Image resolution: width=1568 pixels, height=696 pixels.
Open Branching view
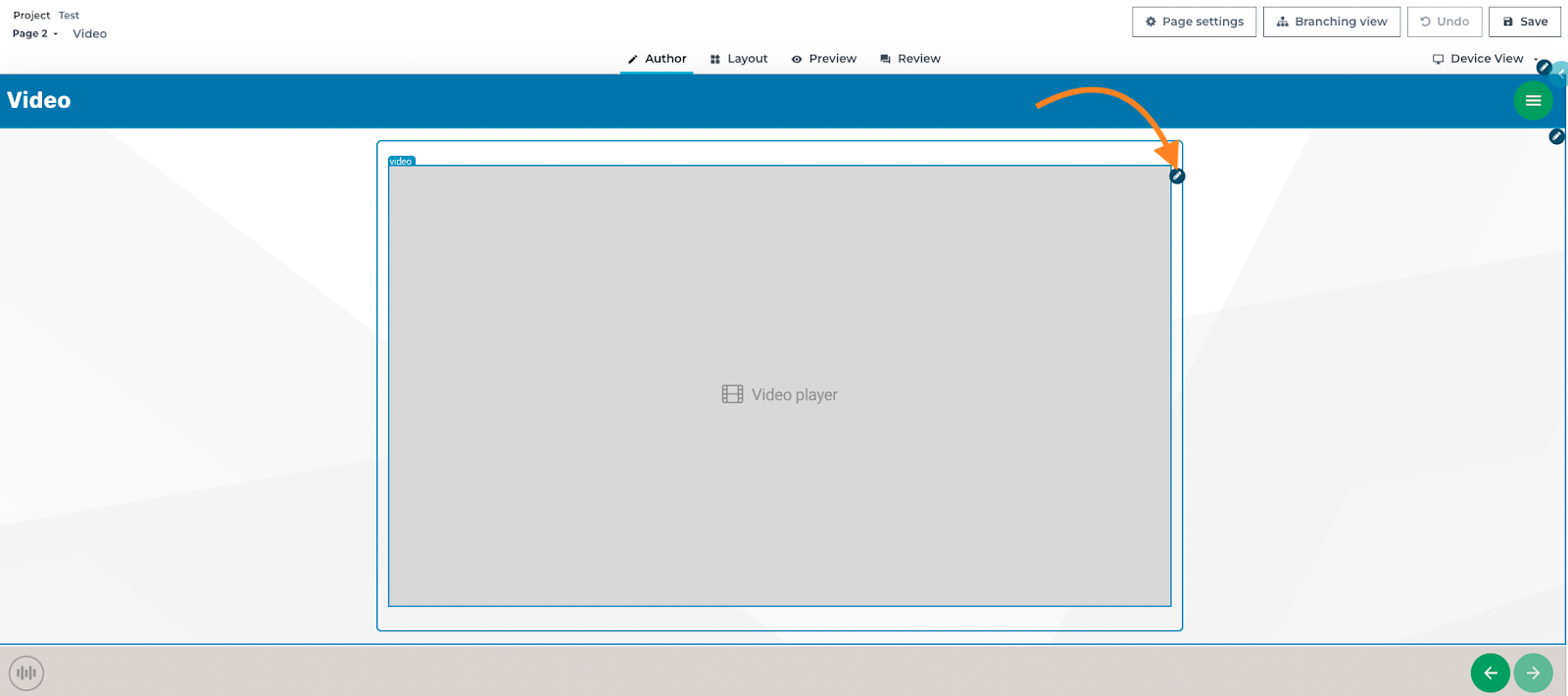point(1332,22)
